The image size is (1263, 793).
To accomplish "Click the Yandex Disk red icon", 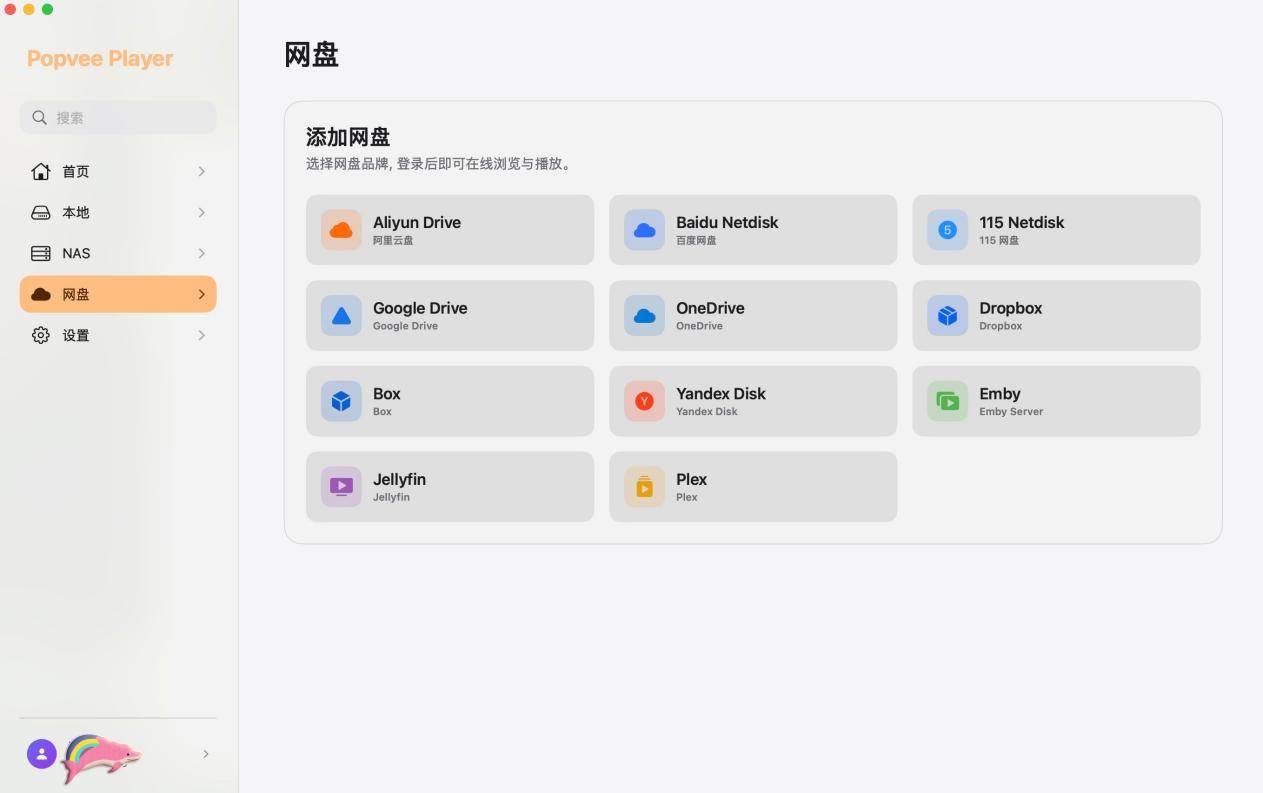I will [x=644, y=401].
